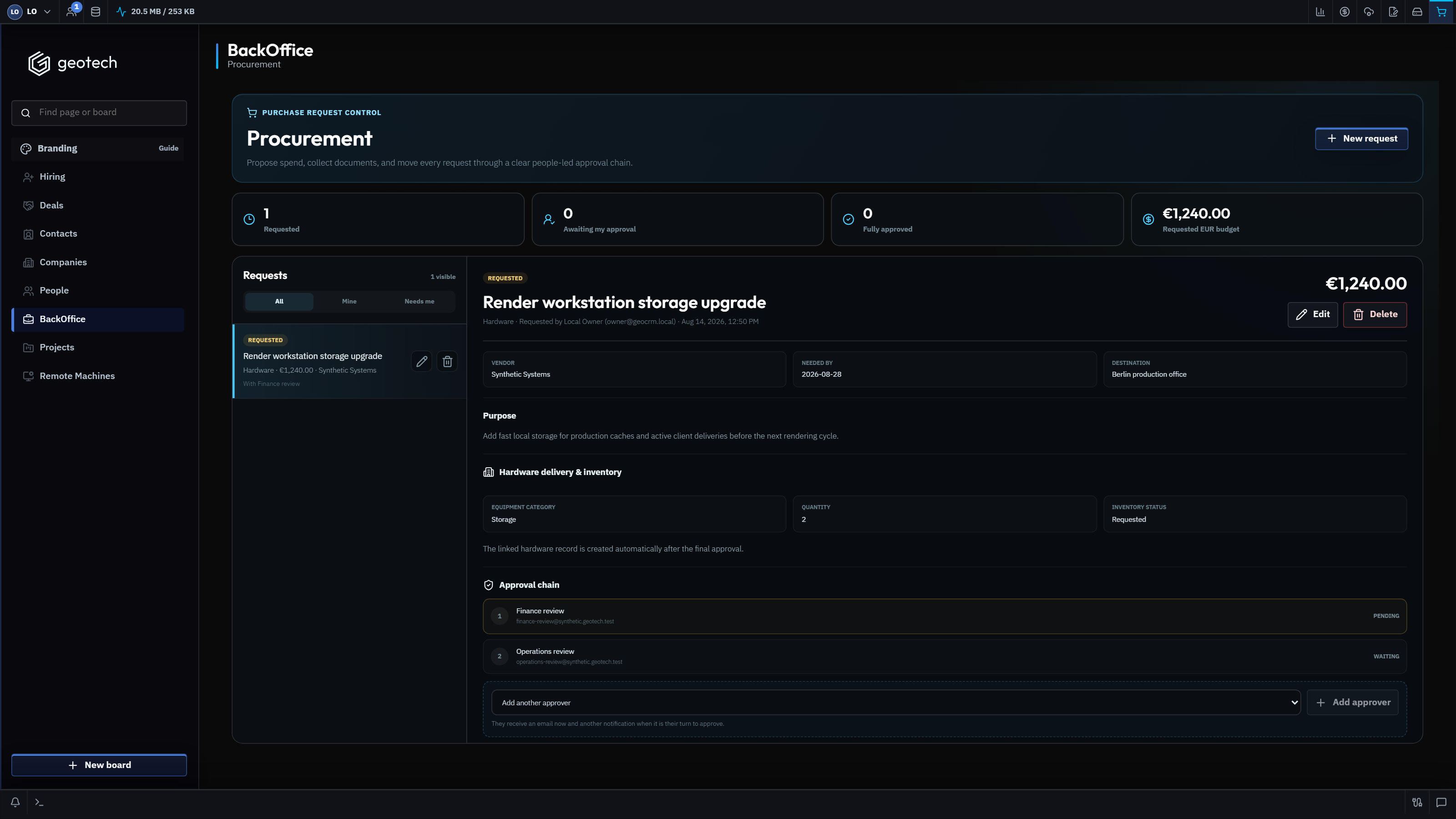Open the notifications bell icon
This screenshot has width=1456, height=819.
[x=15, y=802]
